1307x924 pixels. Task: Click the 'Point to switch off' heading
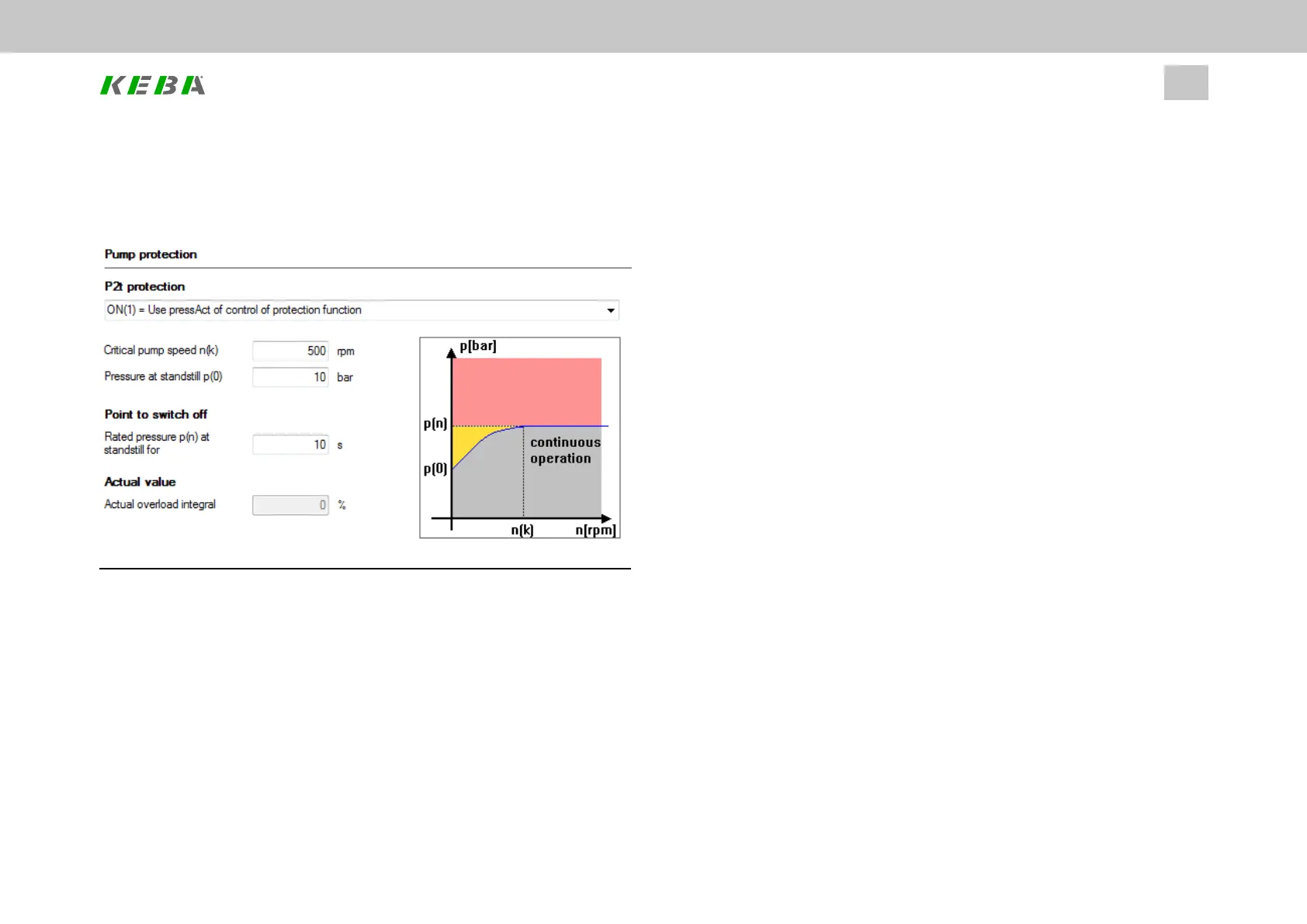pyautogui.click(x=156, y=414)
